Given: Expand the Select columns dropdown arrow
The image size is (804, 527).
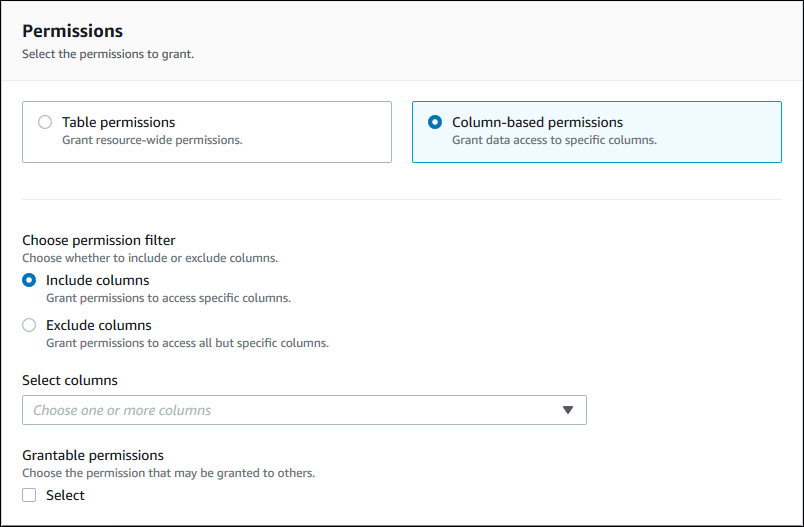Looking at the screenshot, I should pyautogui.click(x=567, y=410).
